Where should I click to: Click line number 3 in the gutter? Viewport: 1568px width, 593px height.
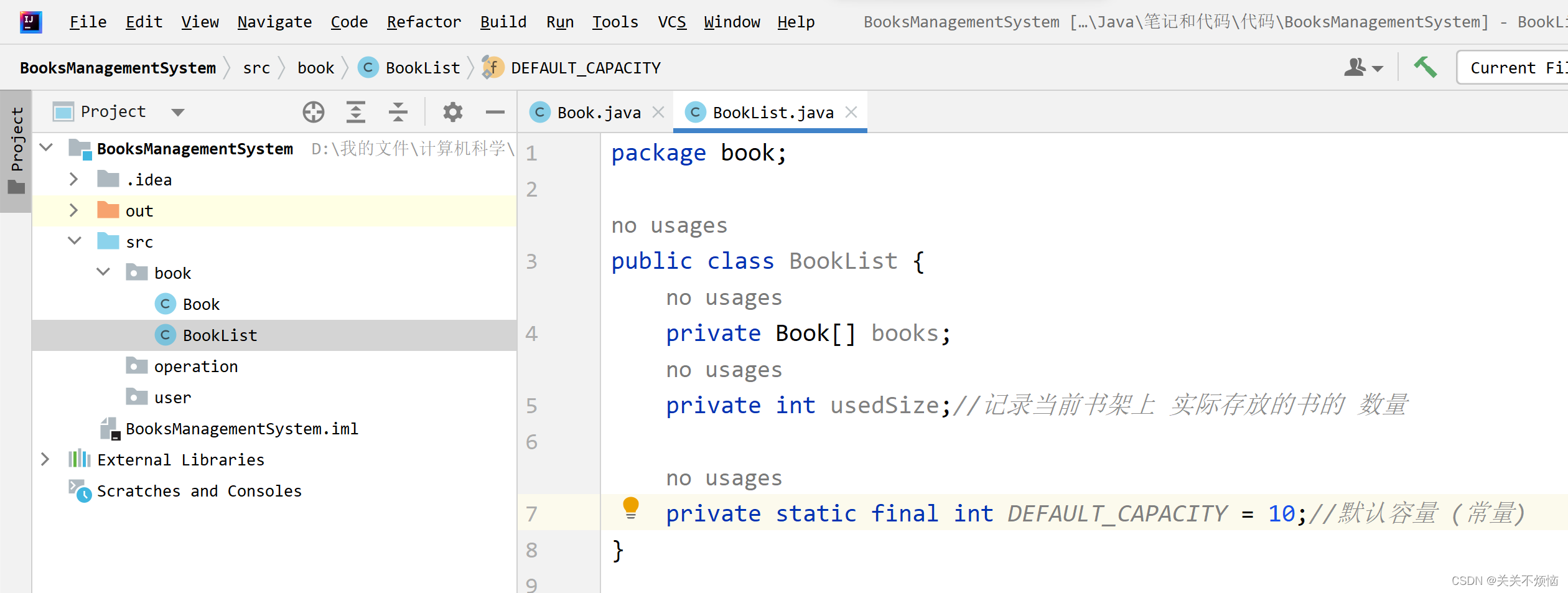(531, 261)
